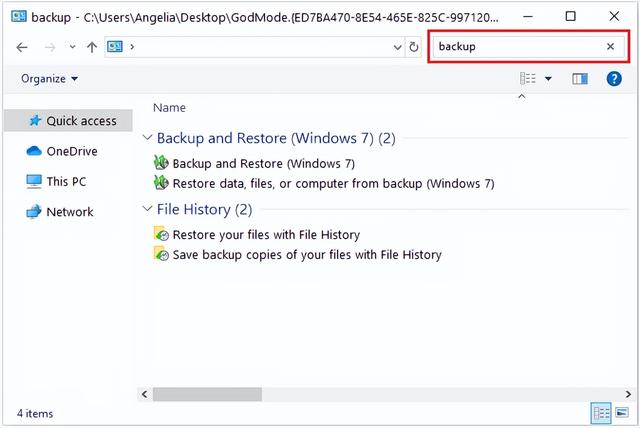Viewport: 640px width, 428px height.
Task: Click the icon beside Restore data, files, or computer
Action: click(x=161, y=183)
